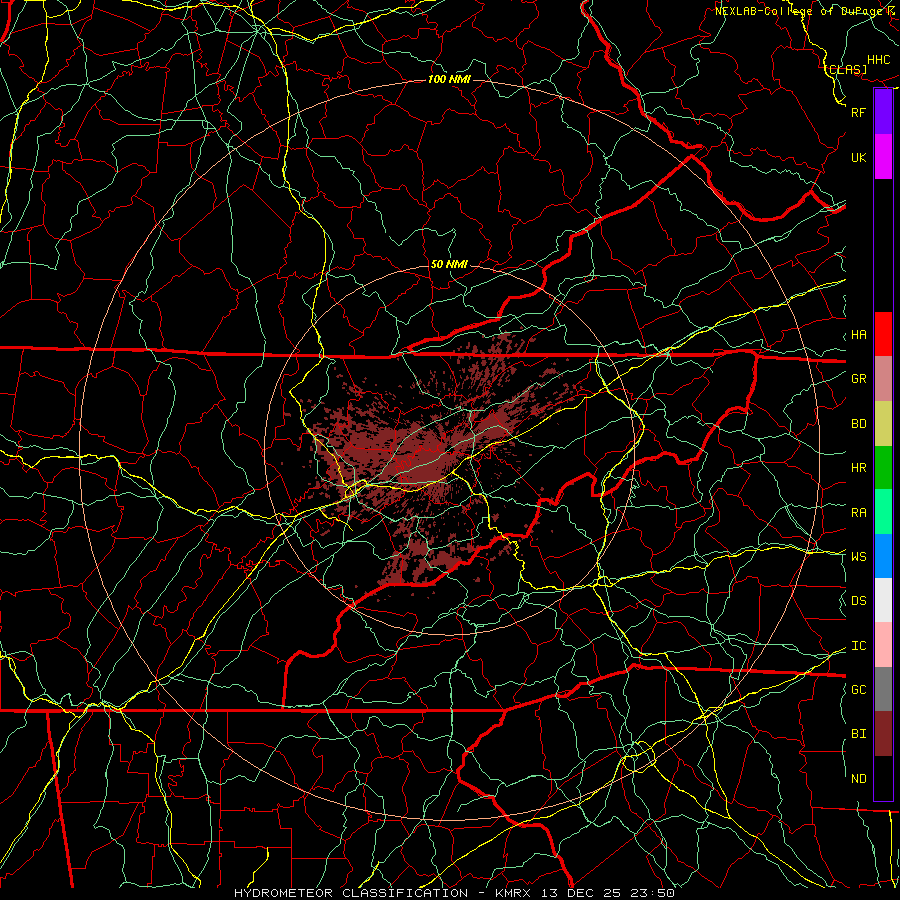This screenshot has height=900, width=900.
Task: Click the 'RA' legend label
Action: [859, 513]
